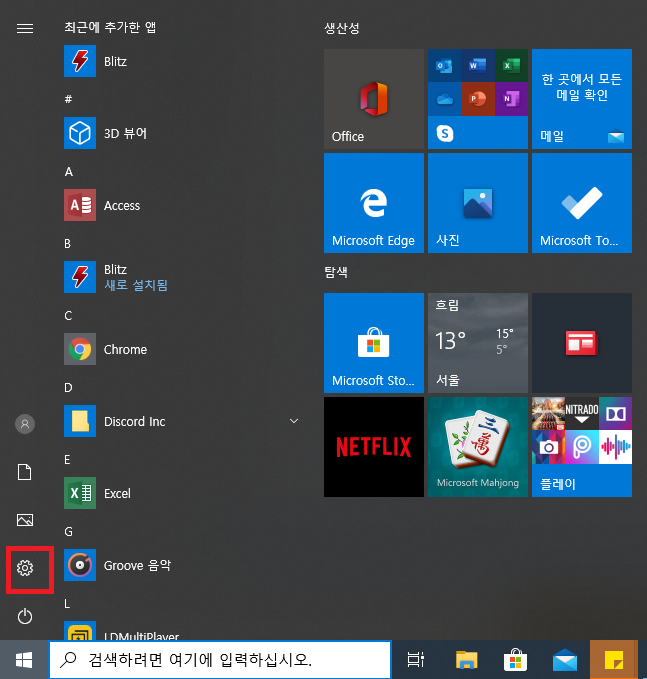Viewport: 647px width, 679px height.
Task: Open Task View in the taskbar
Action: 415,660
